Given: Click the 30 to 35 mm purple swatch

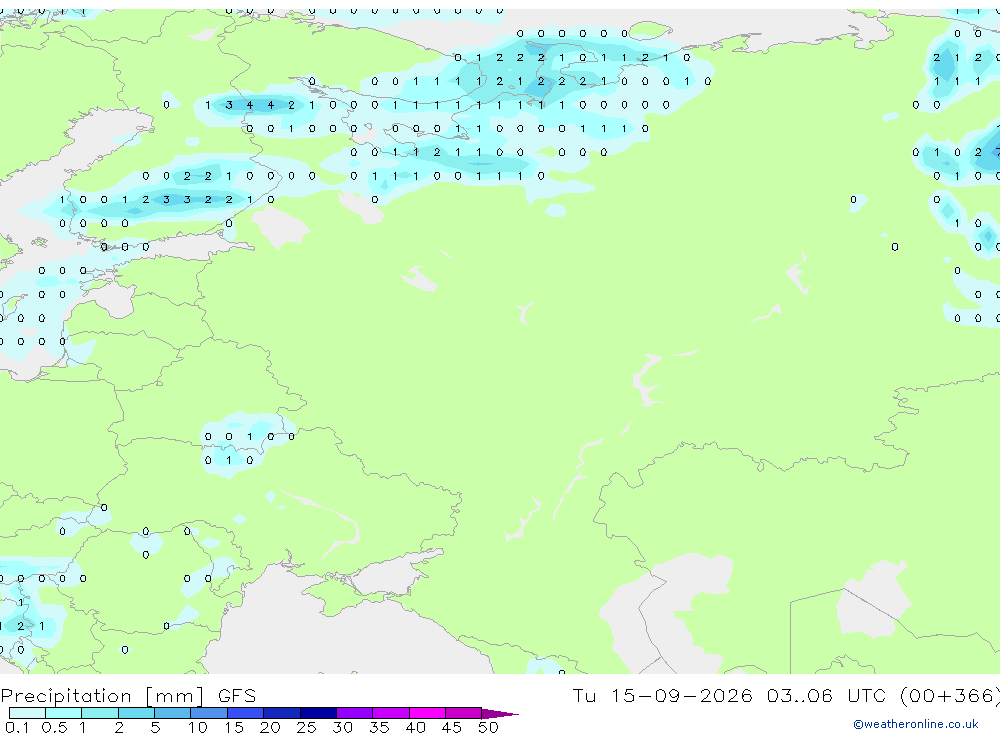Looking at the screenshot, I should [x=355, y=713].
